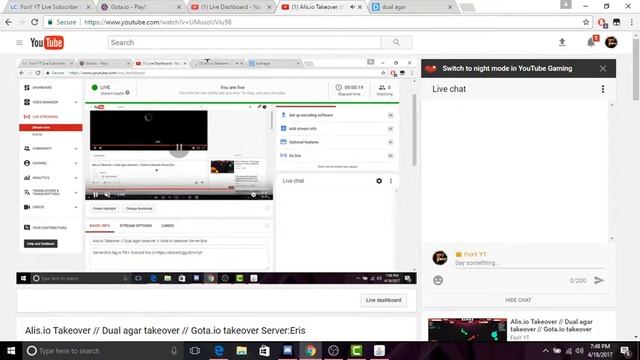Click the Live dashboard button

tap(383, 300)
